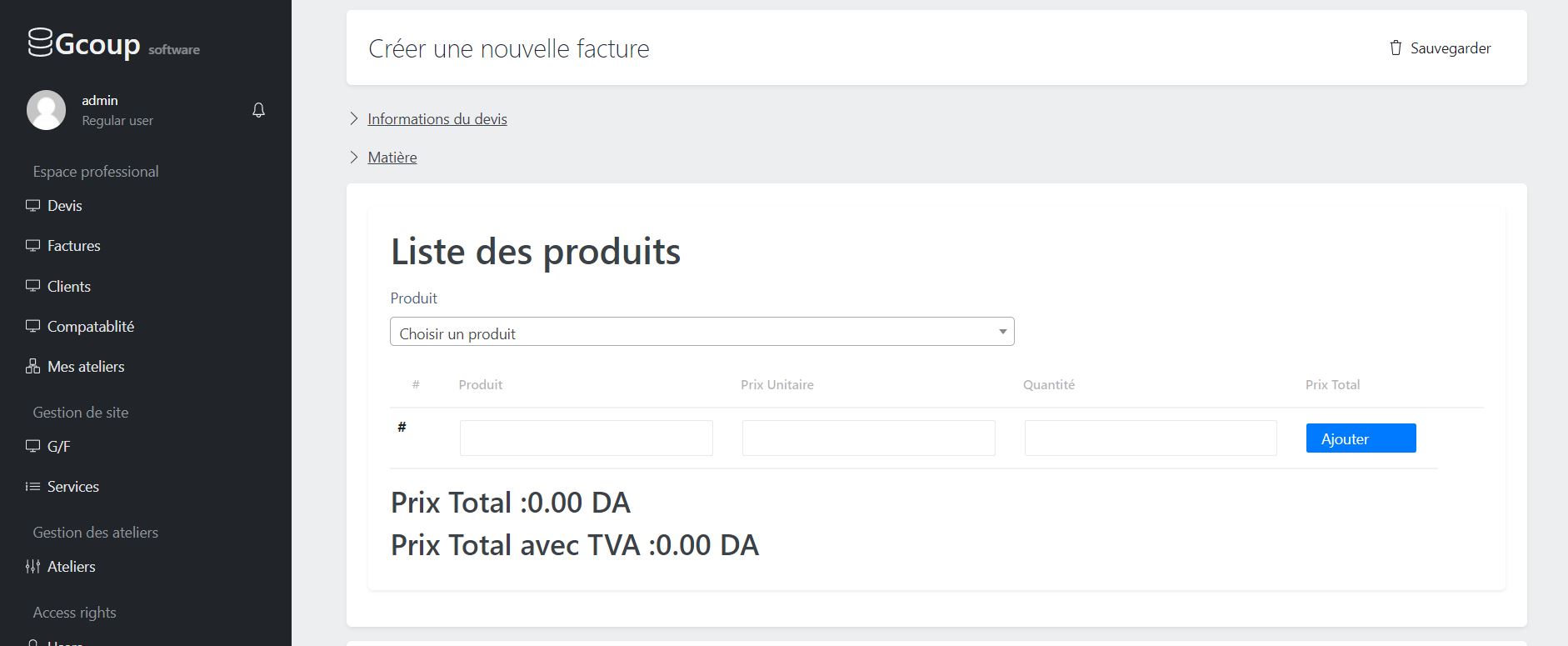This screenshot has width=1568, height=646.
Task: Open the Compatablité sidebar entry
Action: click(90, 327)
